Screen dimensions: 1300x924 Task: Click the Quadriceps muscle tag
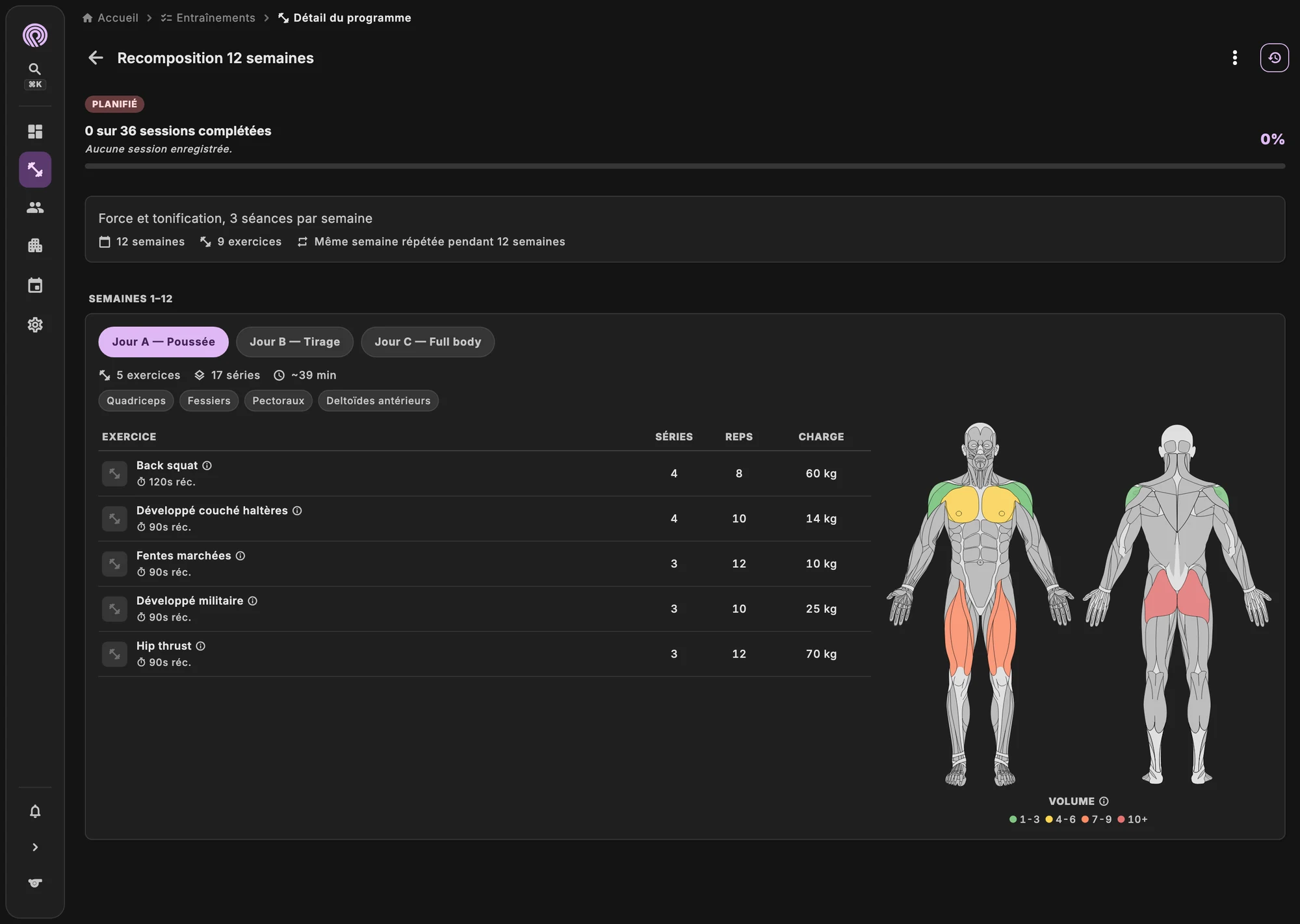tap(136, 401)
